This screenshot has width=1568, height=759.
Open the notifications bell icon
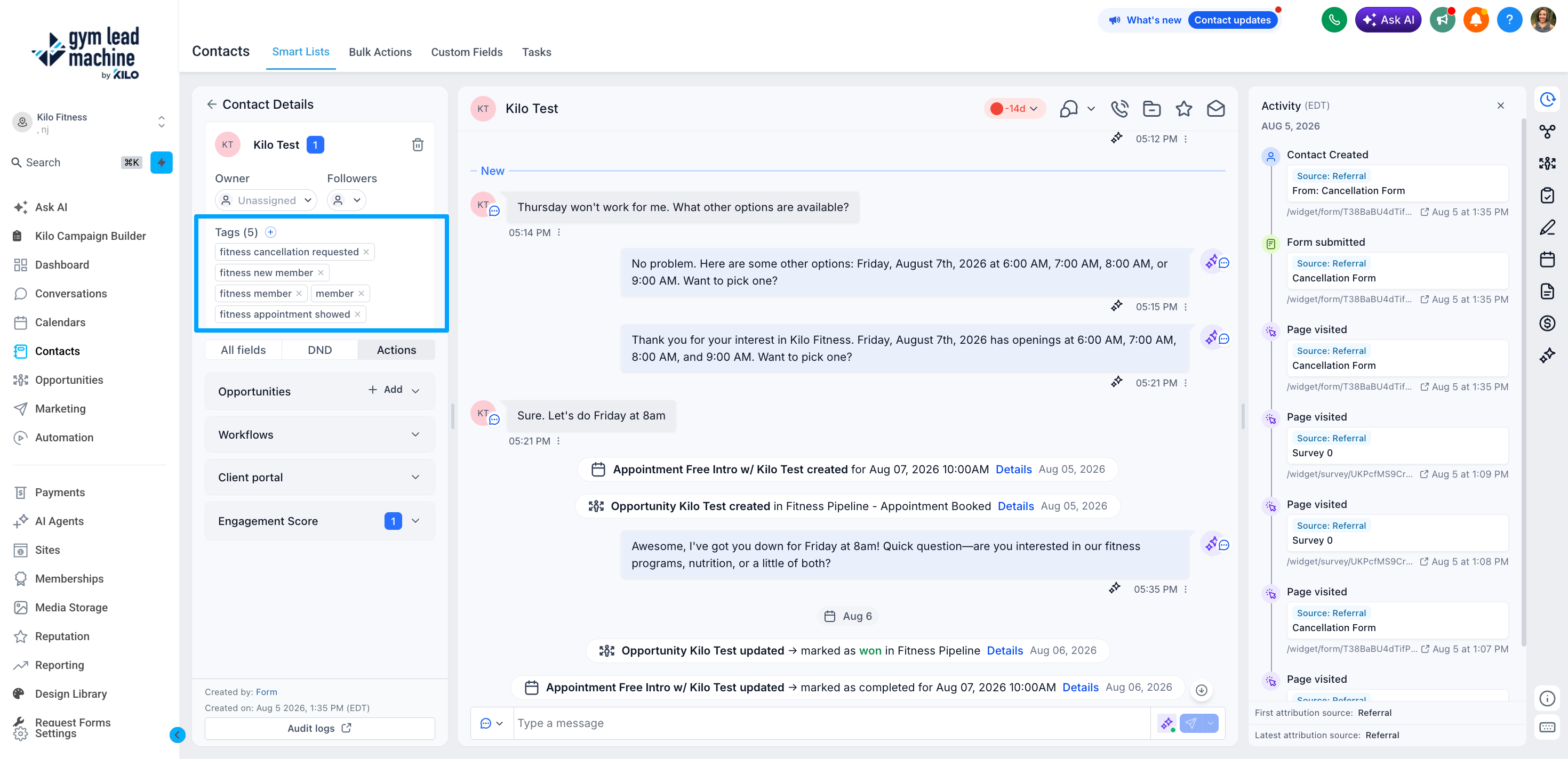point(1476,20)
